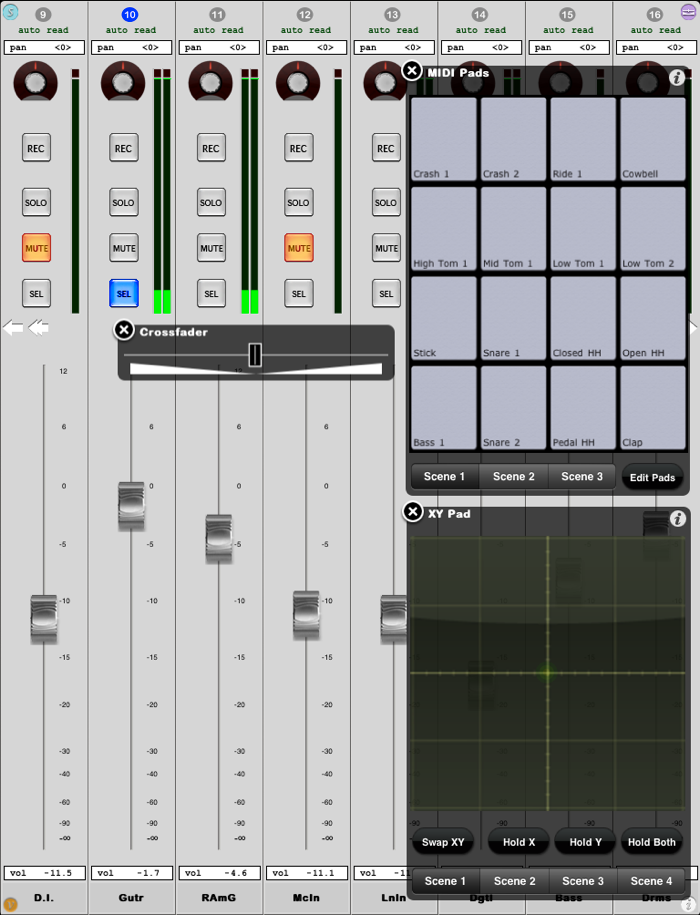Deselect SEL on Gutr channel
Viewport: 700px width, 915px height.
[124, 294]
